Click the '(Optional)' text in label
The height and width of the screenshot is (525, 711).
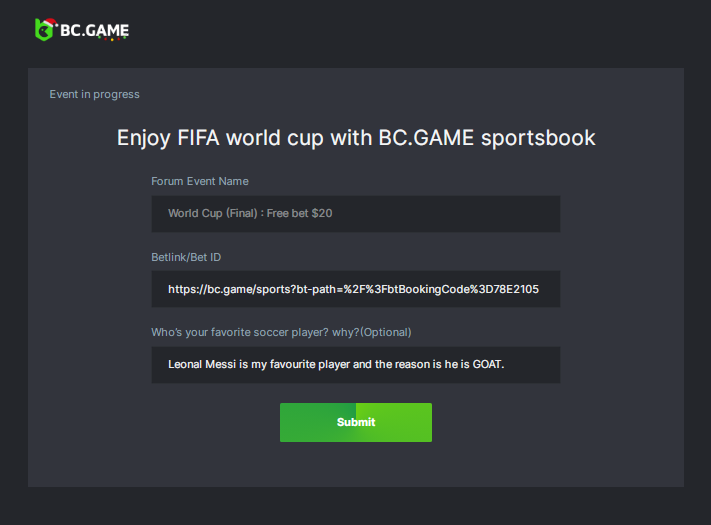386,332
